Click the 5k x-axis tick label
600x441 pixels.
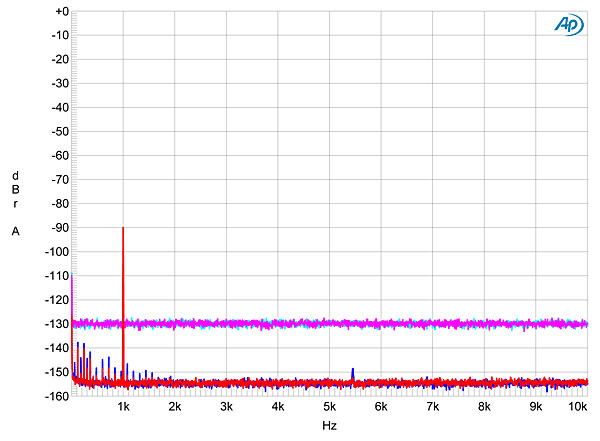(x=329, y=408)
